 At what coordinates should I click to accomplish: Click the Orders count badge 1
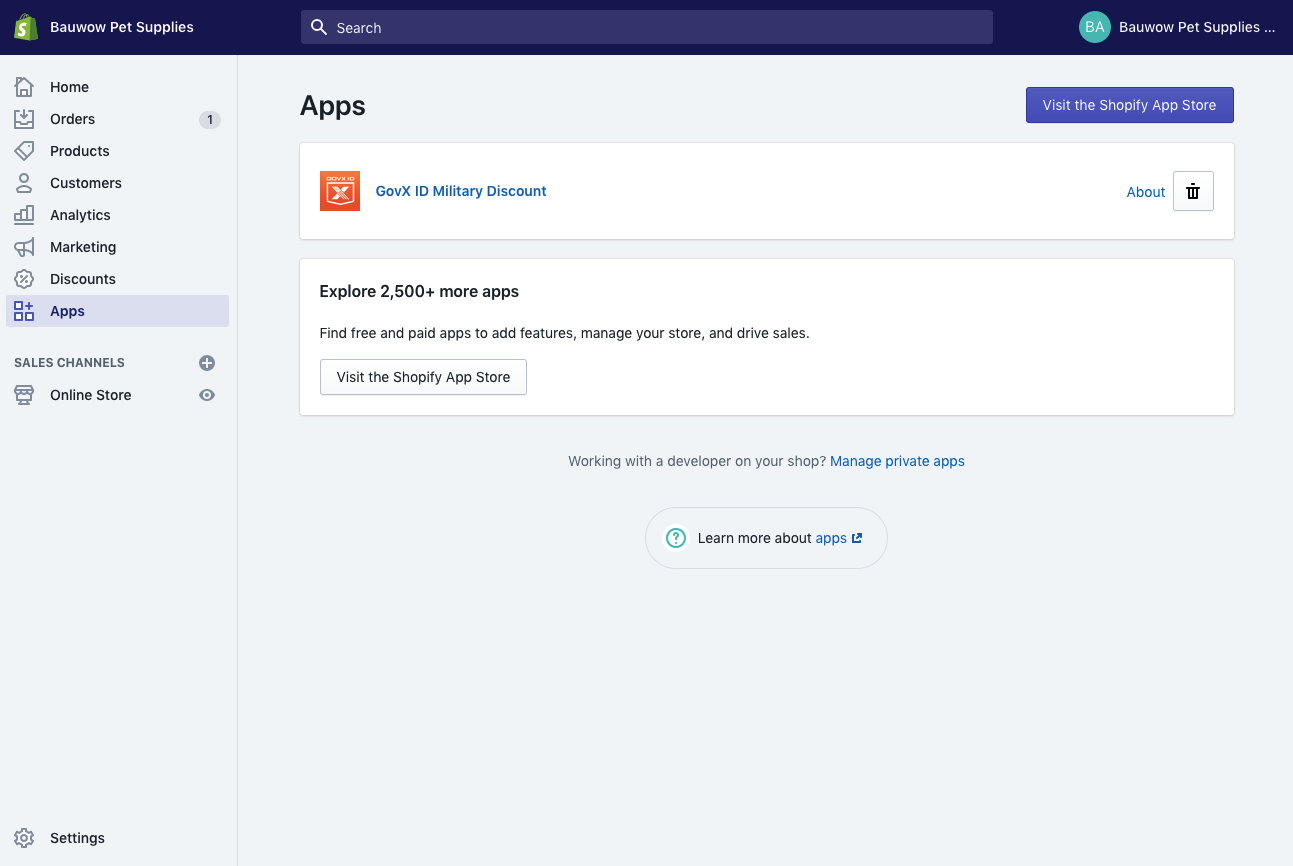pos(209,119)
